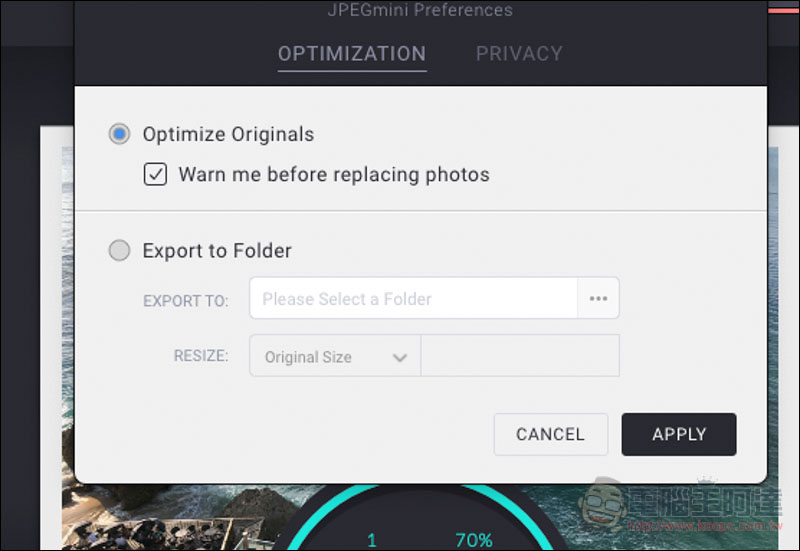The image size is (800, 551).
Task: Select the OPTIMIZATION tab
Action: click(x=352, y=54)
